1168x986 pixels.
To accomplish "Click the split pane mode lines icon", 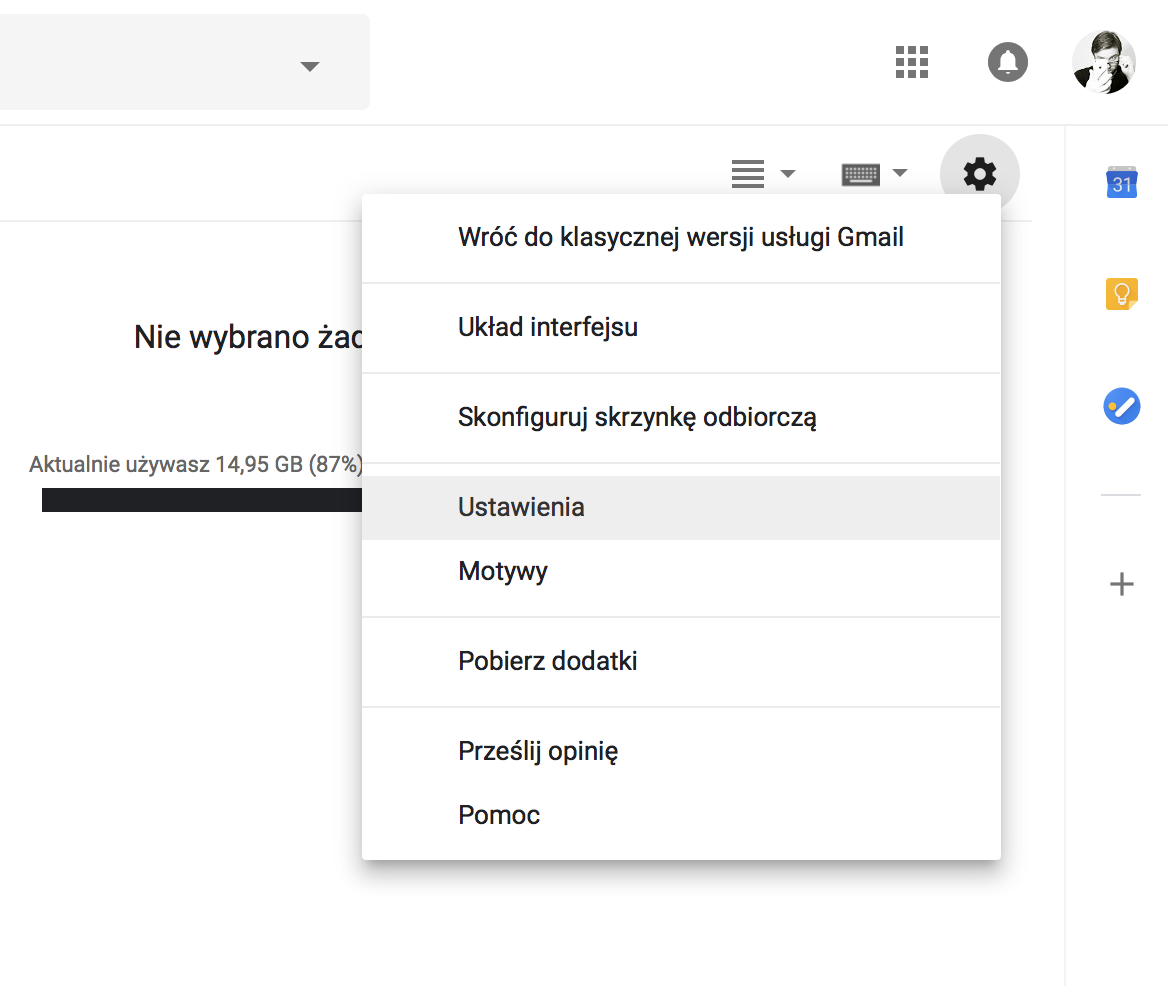I will (x=748, y=174).
